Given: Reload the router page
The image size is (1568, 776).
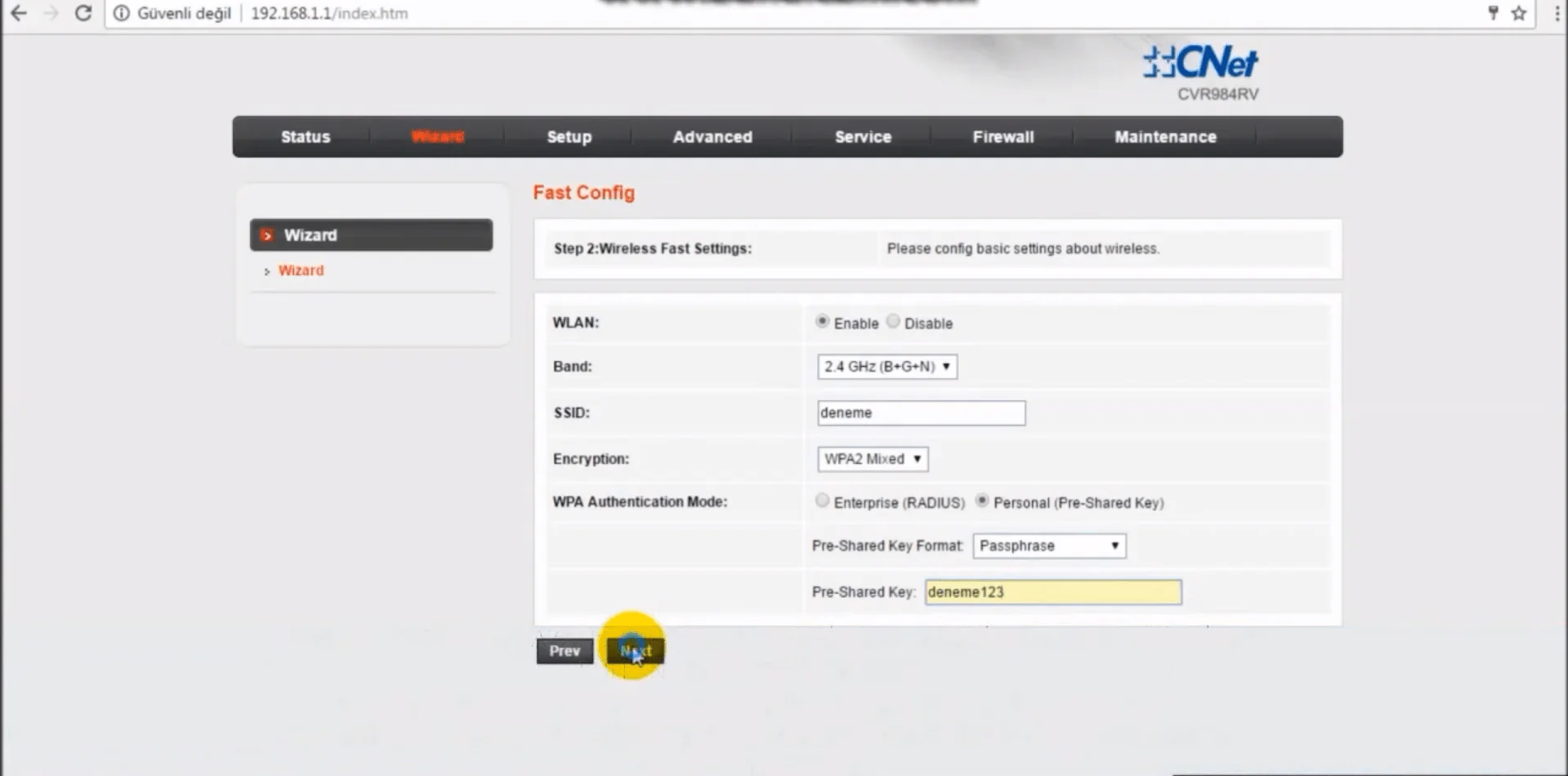Looking at the screenshot, I should (x=83, y=13).
